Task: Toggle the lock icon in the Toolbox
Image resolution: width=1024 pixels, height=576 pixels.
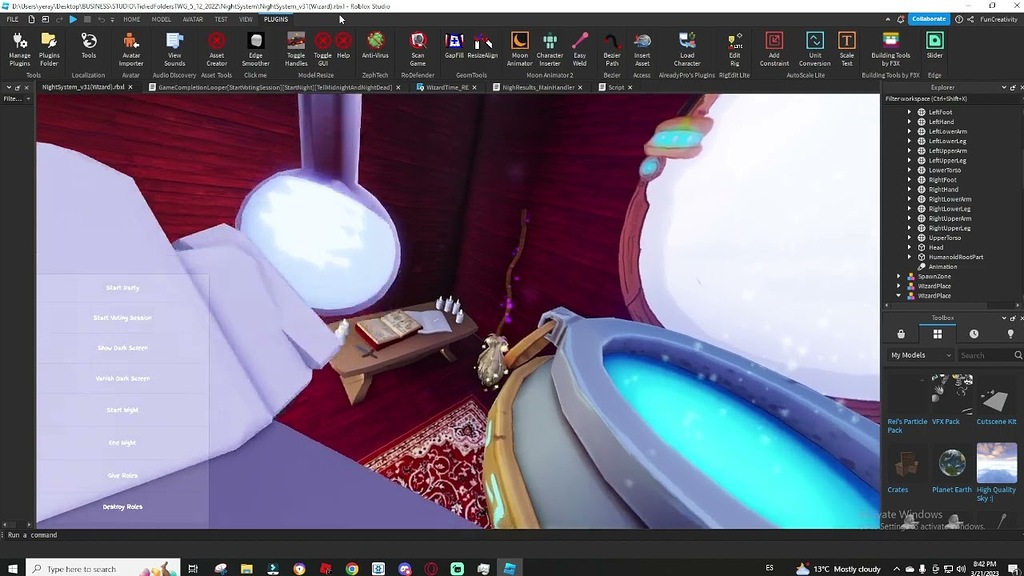Action: [x=901, y=332]
